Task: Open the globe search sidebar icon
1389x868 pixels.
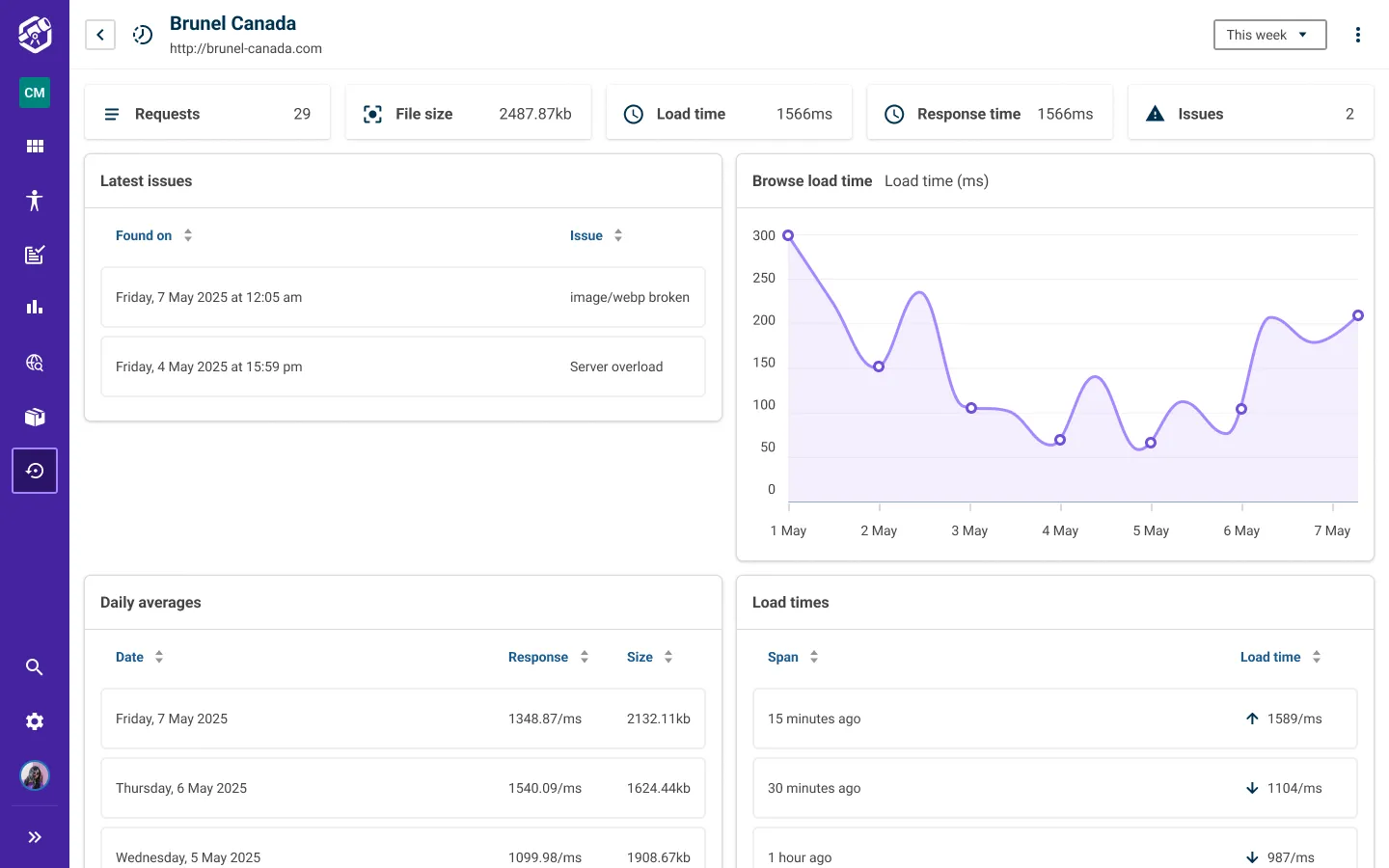Action: (x=35, y=363)
